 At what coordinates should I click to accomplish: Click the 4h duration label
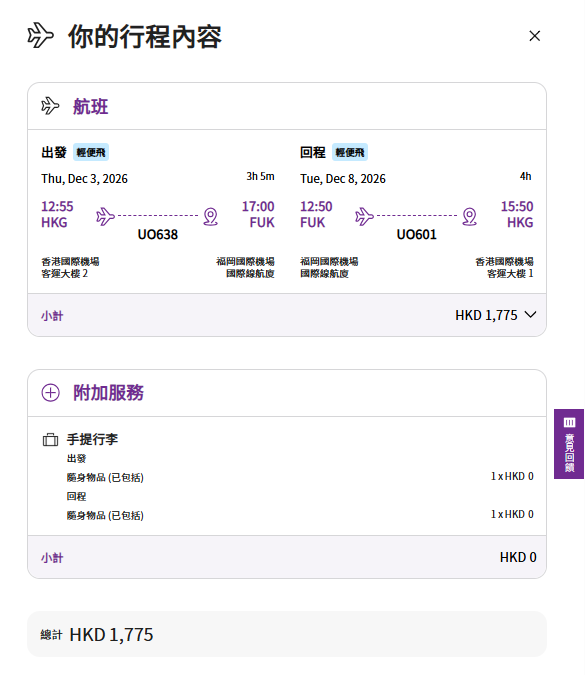[x=526, y=176]
